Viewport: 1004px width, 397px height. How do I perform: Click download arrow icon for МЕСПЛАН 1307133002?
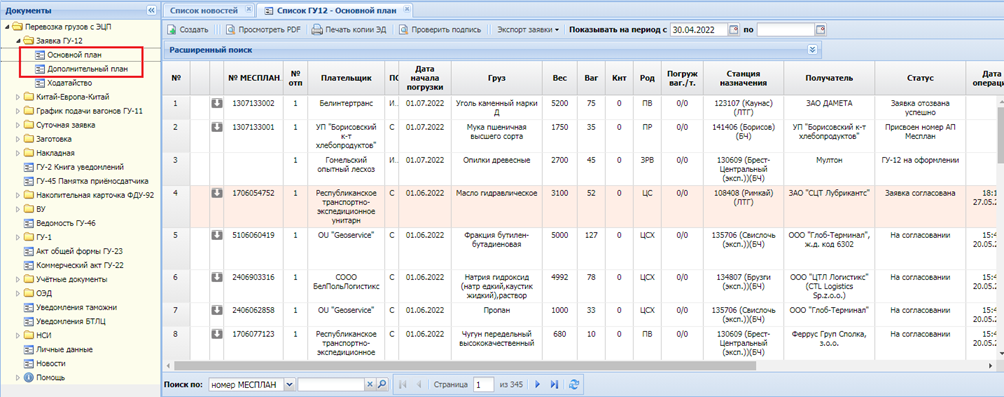217,102
